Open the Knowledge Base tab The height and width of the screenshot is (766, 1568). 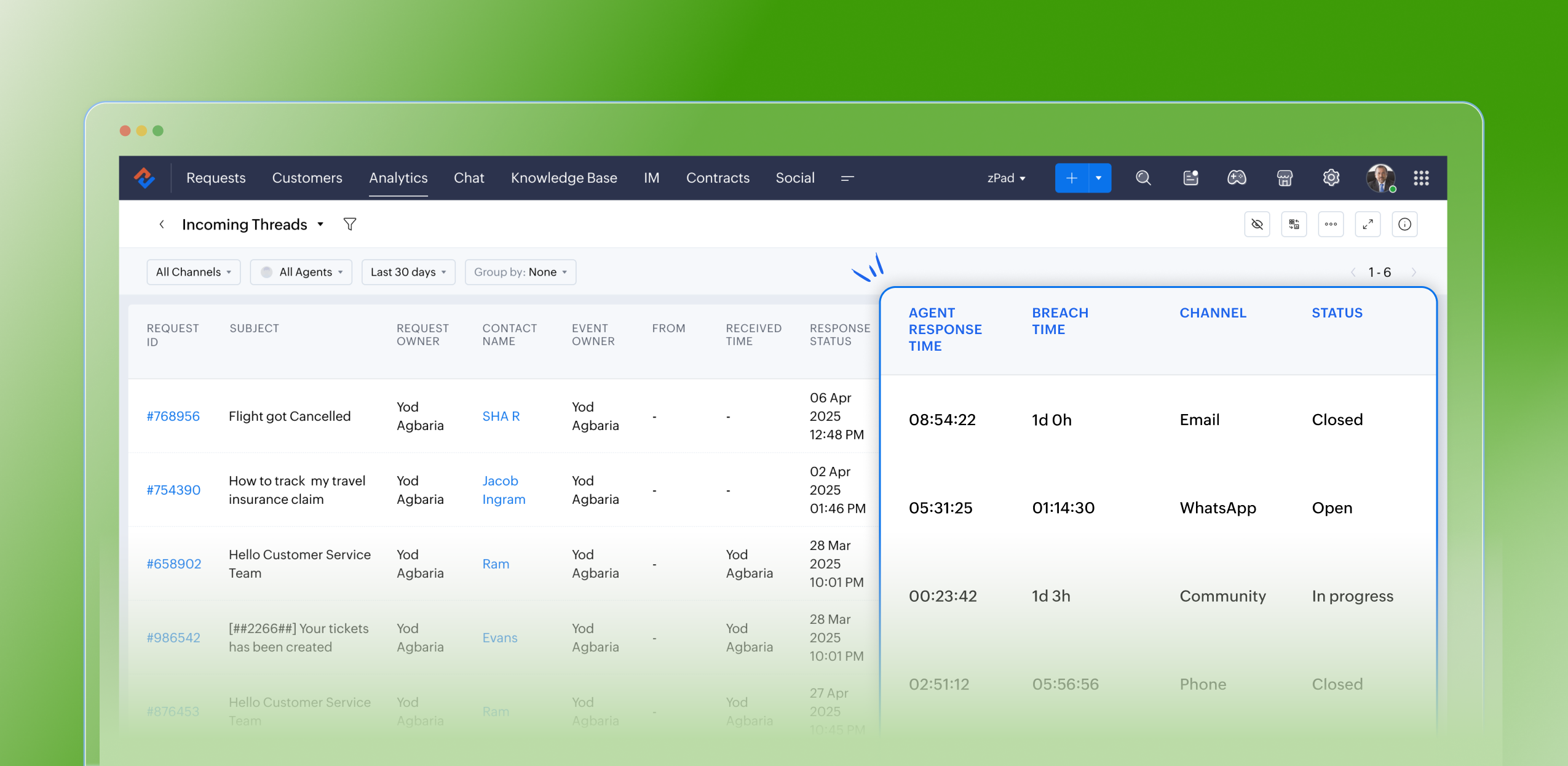click(x=563, y=178)
